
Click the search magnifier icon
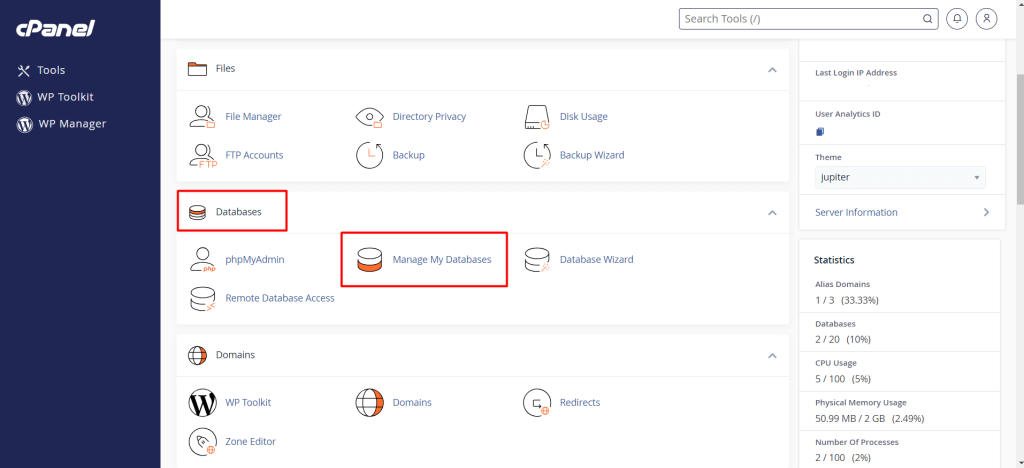(x=927, y=19)
